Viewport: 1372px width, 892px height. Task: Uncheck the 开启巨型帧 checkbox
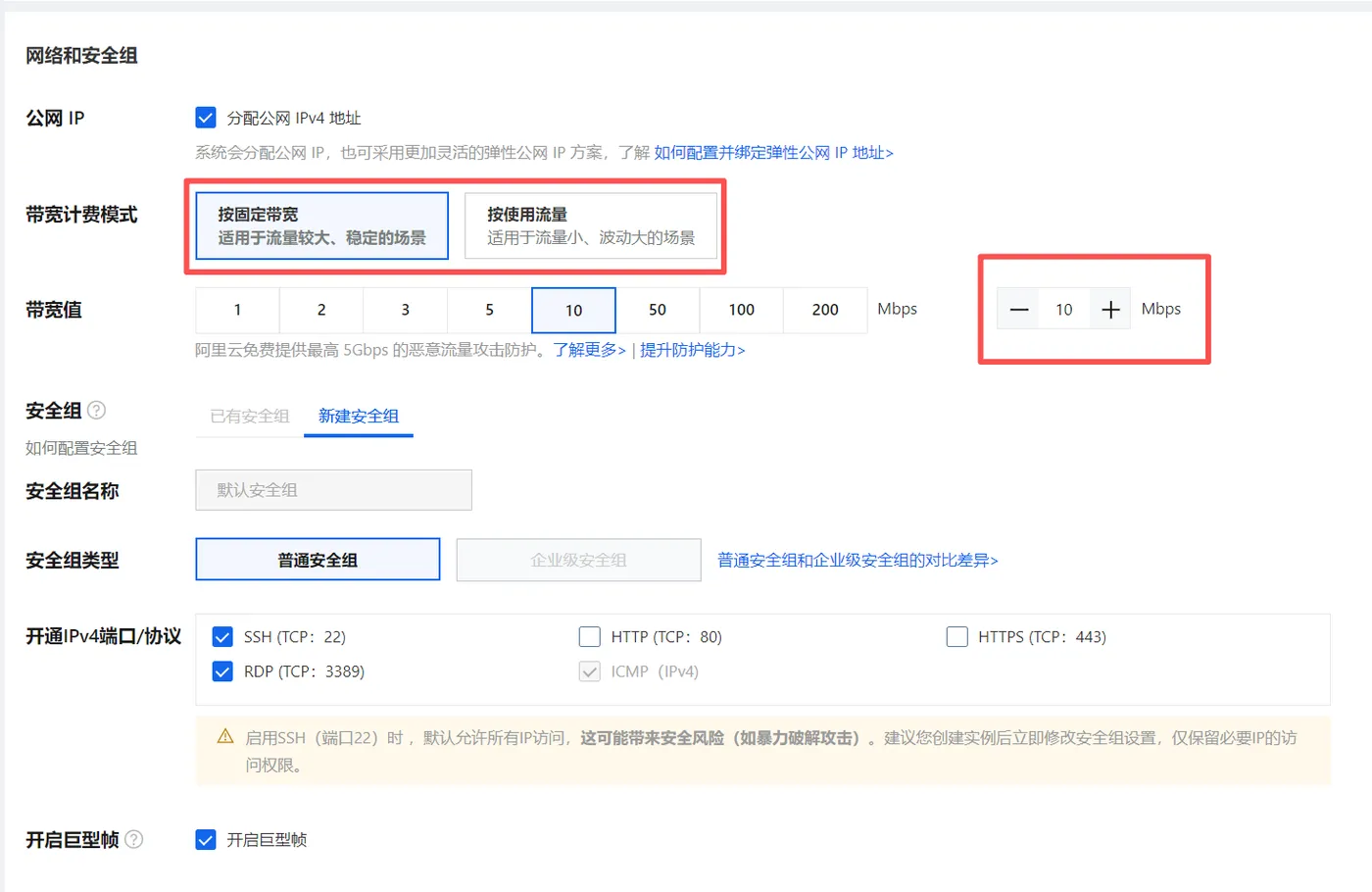point(206,840)
